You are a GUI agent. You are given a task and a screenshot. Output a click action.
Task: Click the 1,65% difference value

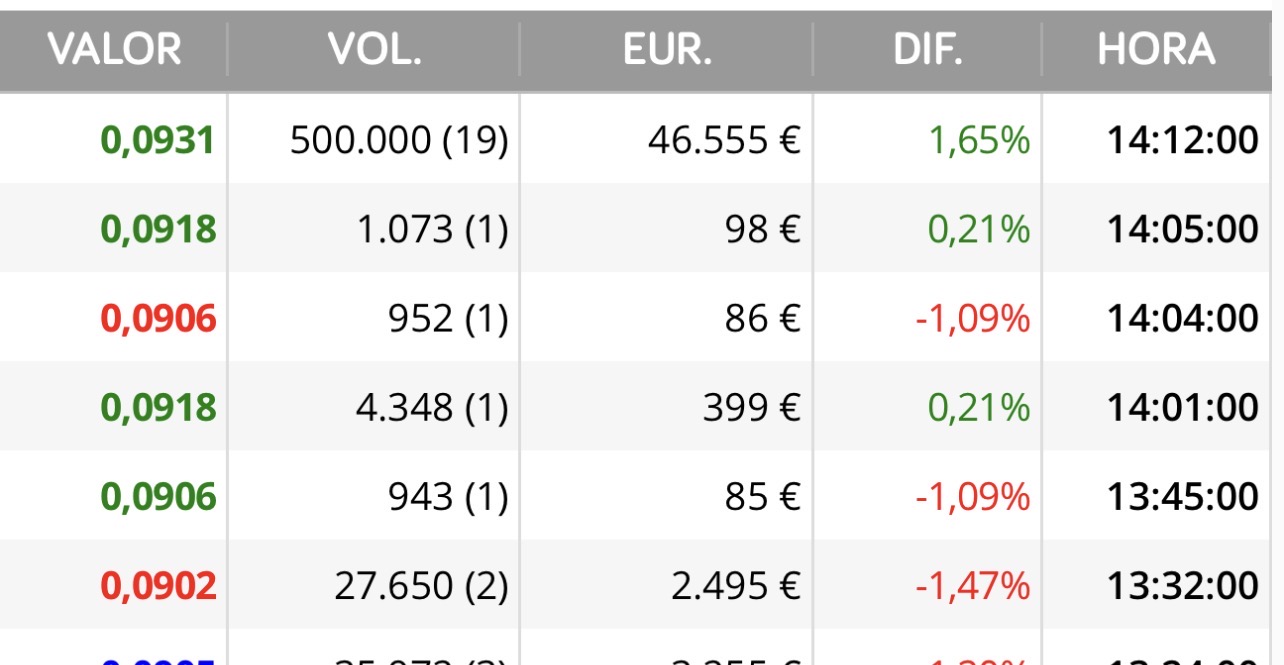click(x=979, y=141)
